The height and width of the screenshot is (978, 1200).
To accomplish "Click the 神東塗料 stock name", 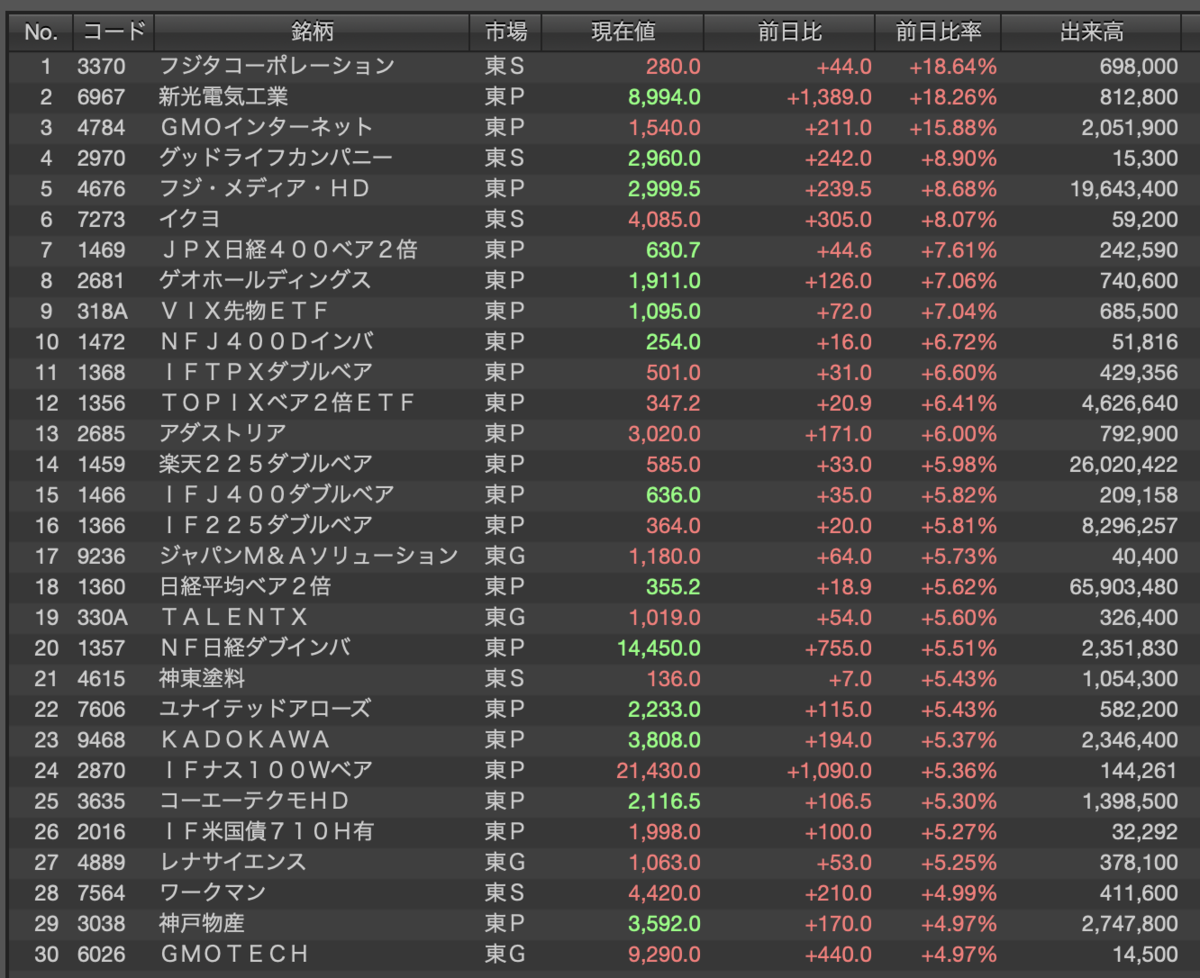I will pos(201,678).
